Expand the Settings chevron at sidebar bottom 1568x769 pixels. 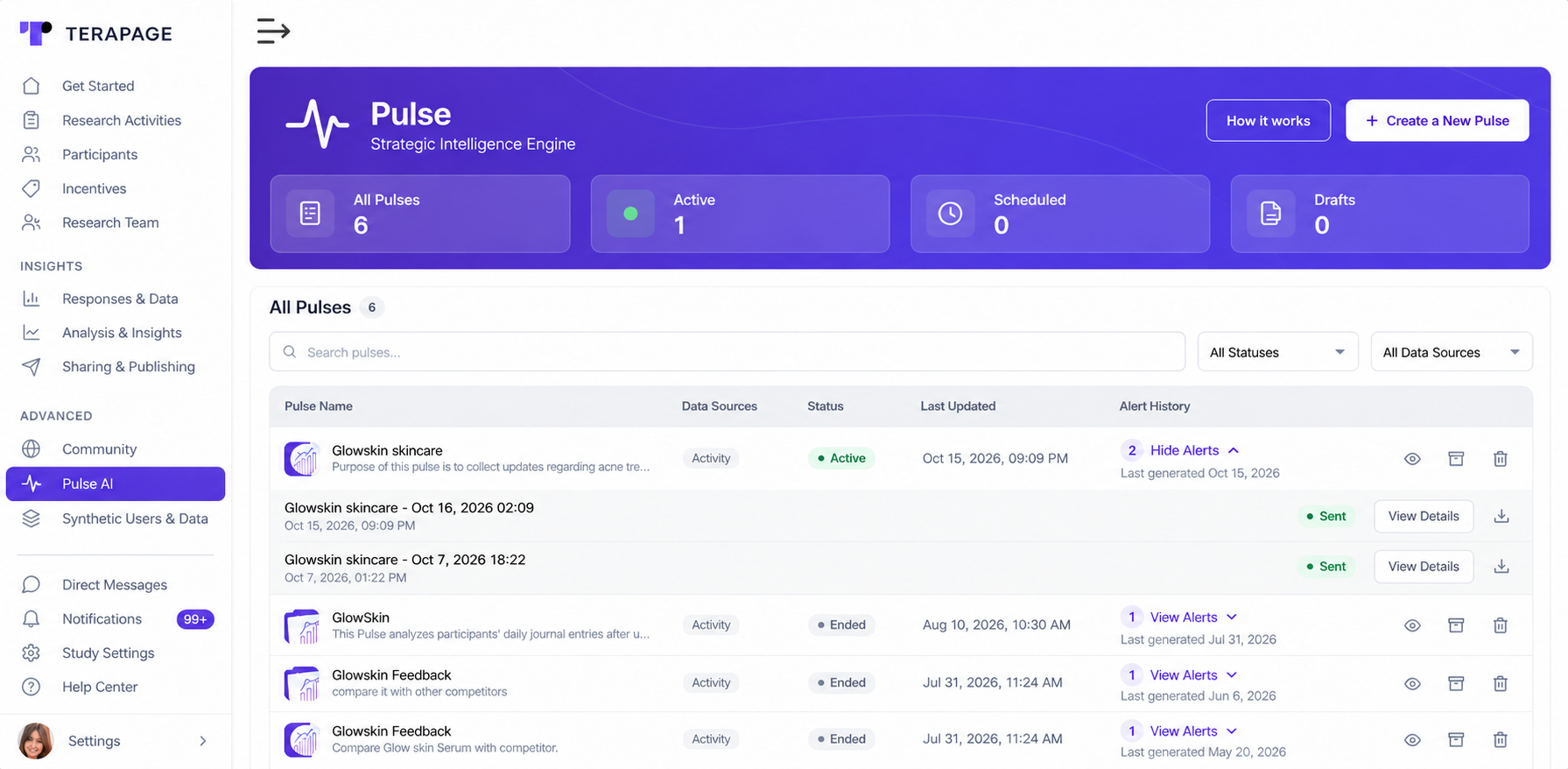pyautogui.click(x=203, y=741)
